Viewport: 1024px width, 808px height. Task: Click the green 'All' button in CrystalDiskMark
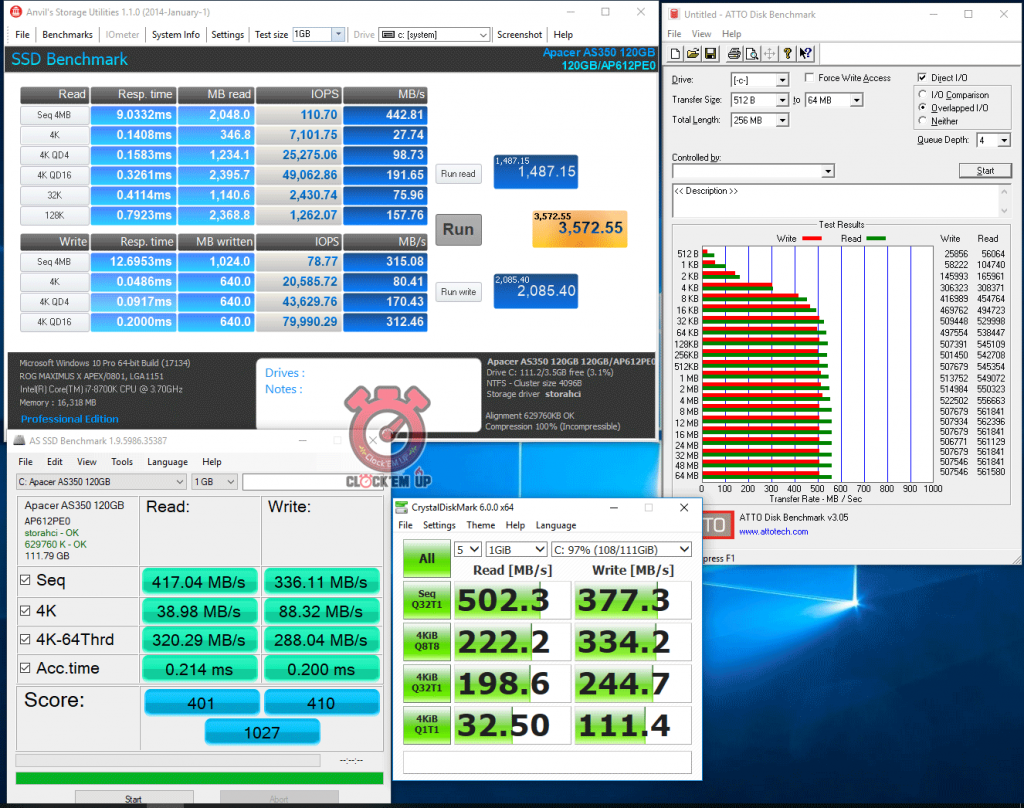(427, 558)
